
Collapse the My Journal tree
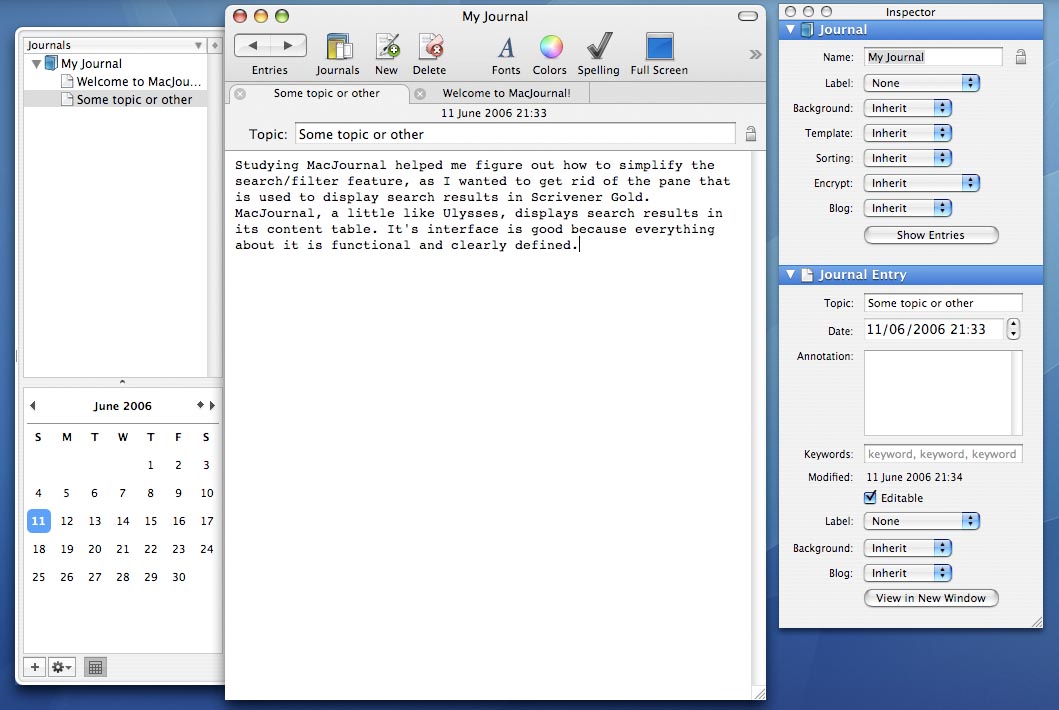coord(36,64)
